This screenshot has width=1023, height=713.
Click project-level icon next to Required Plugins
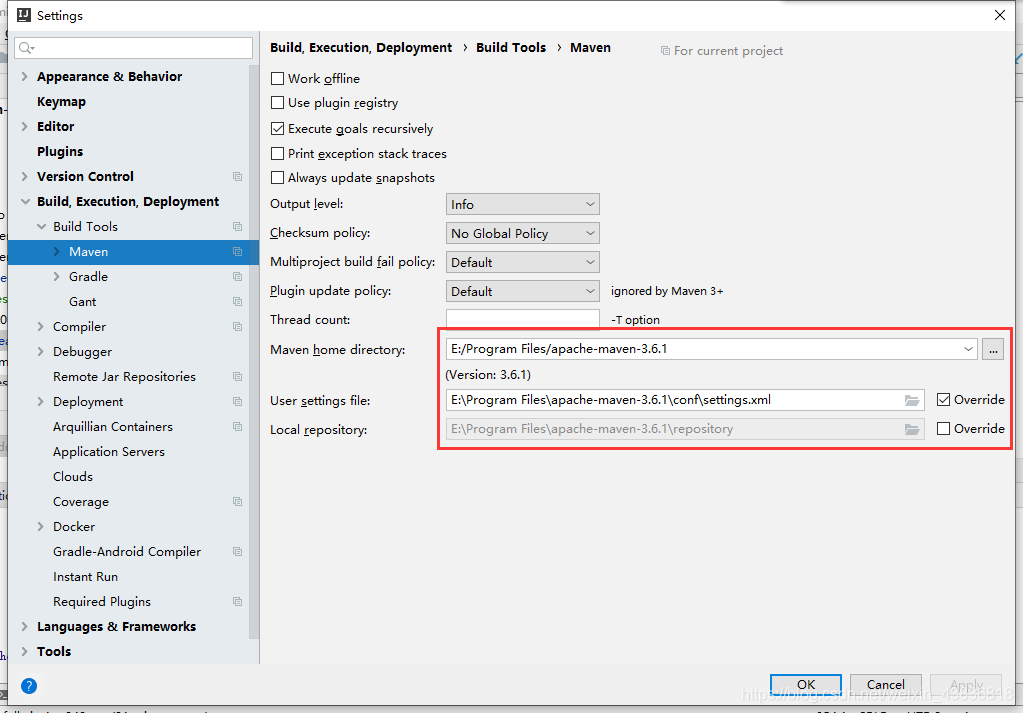point(237,601)
